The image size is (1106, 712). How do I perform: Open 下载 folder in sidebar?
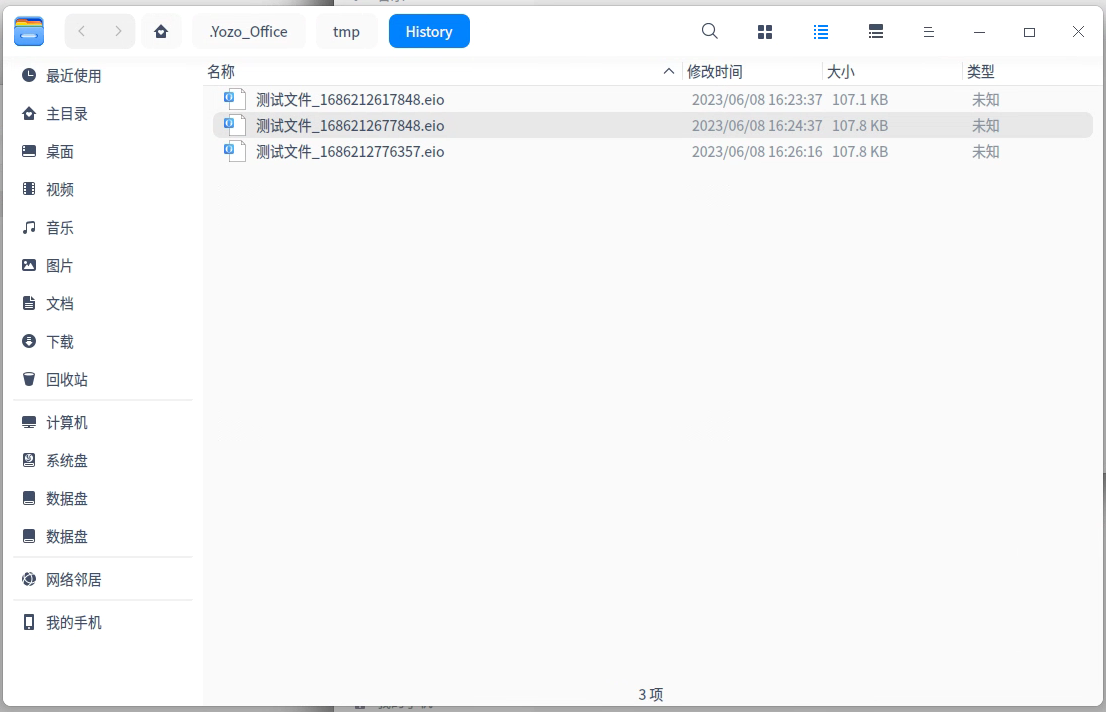pos(103,342)
